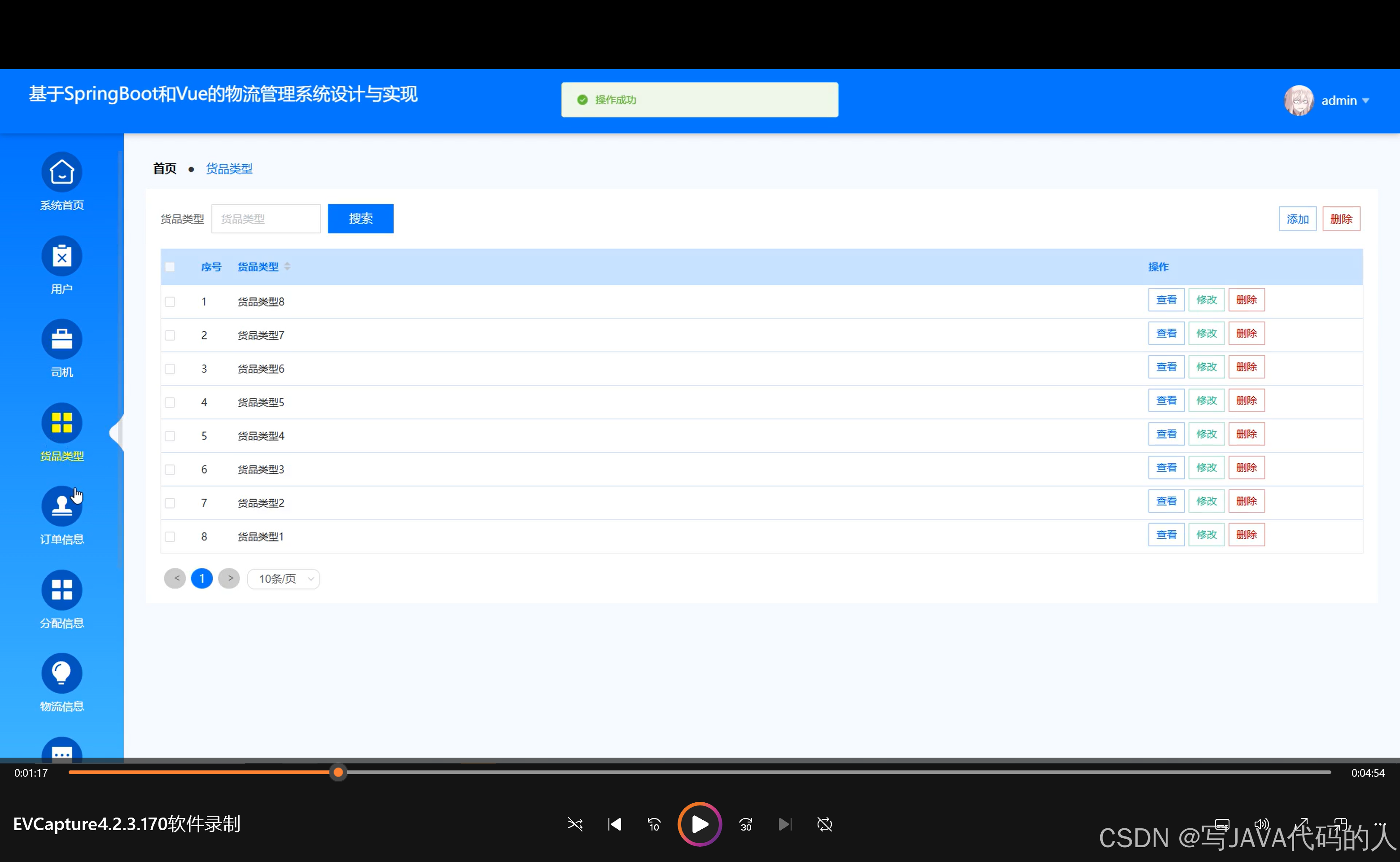1400x862 pixels.
Task: Click the 搜索 search button
Action: click(x=361, y=218)
